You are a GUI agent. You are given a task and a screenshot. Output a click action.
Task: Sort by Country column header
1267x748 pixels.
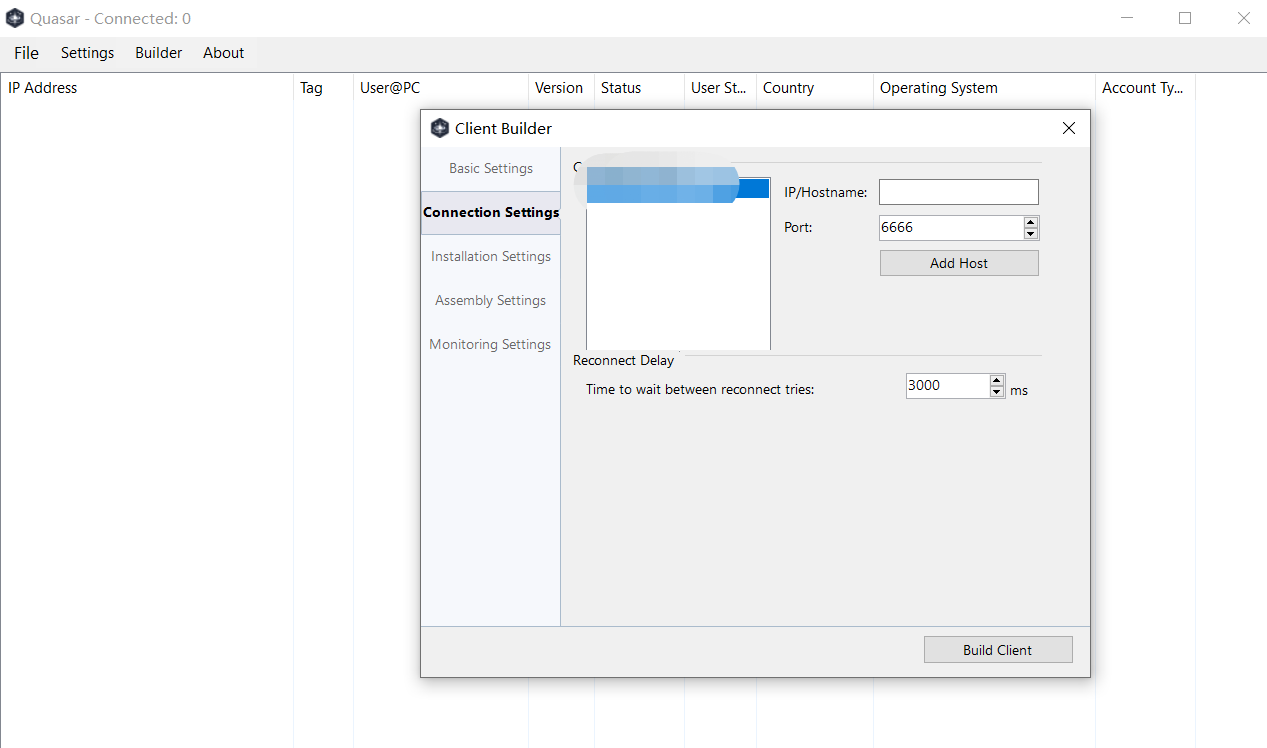pos(814,88)
